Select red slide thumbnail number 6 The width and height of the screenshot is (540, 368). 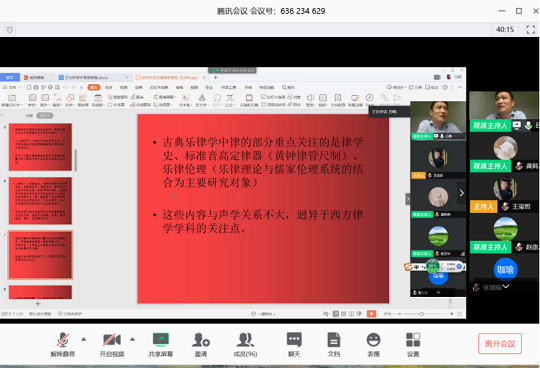40,201
